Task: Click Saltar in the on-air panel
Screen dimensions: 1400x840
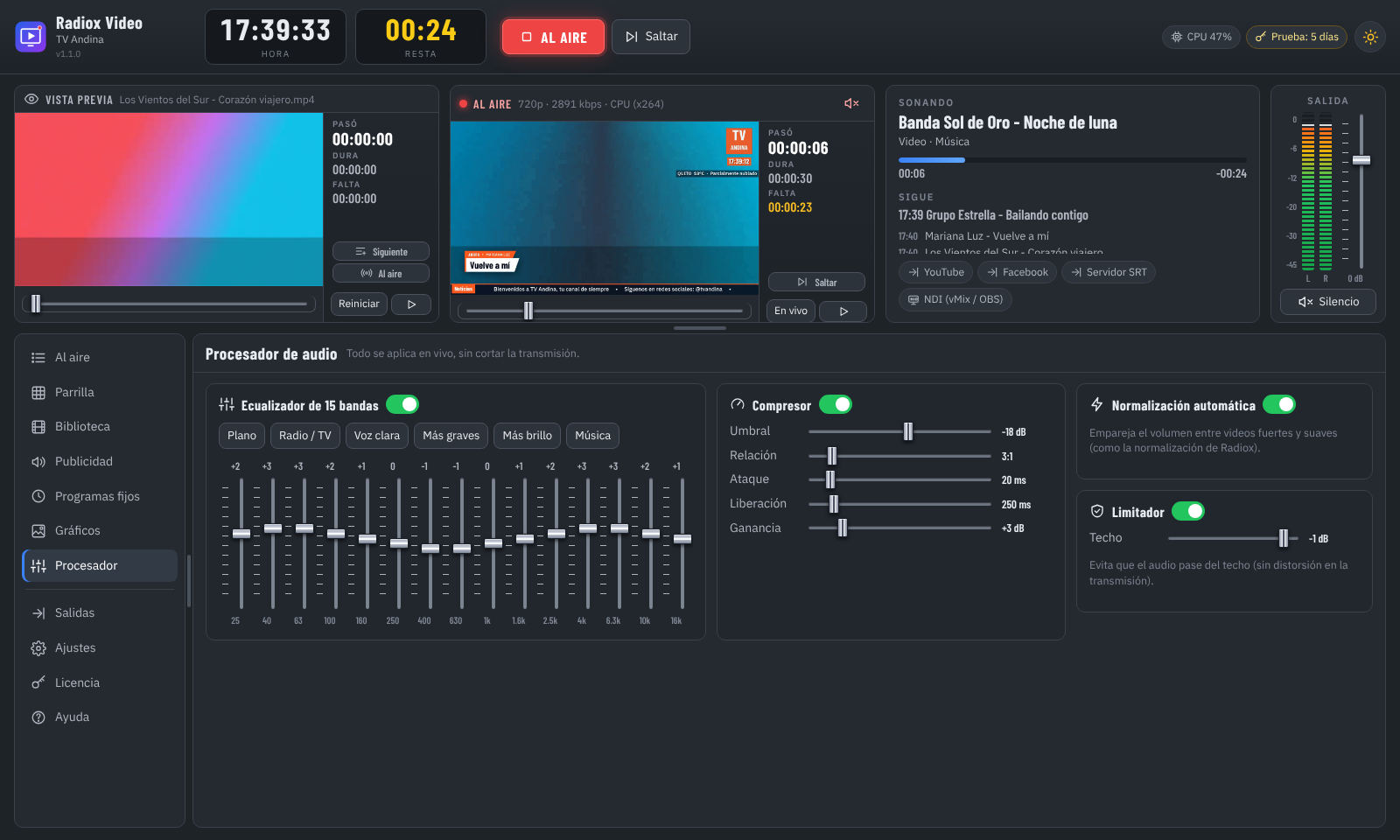Action: 816,283
